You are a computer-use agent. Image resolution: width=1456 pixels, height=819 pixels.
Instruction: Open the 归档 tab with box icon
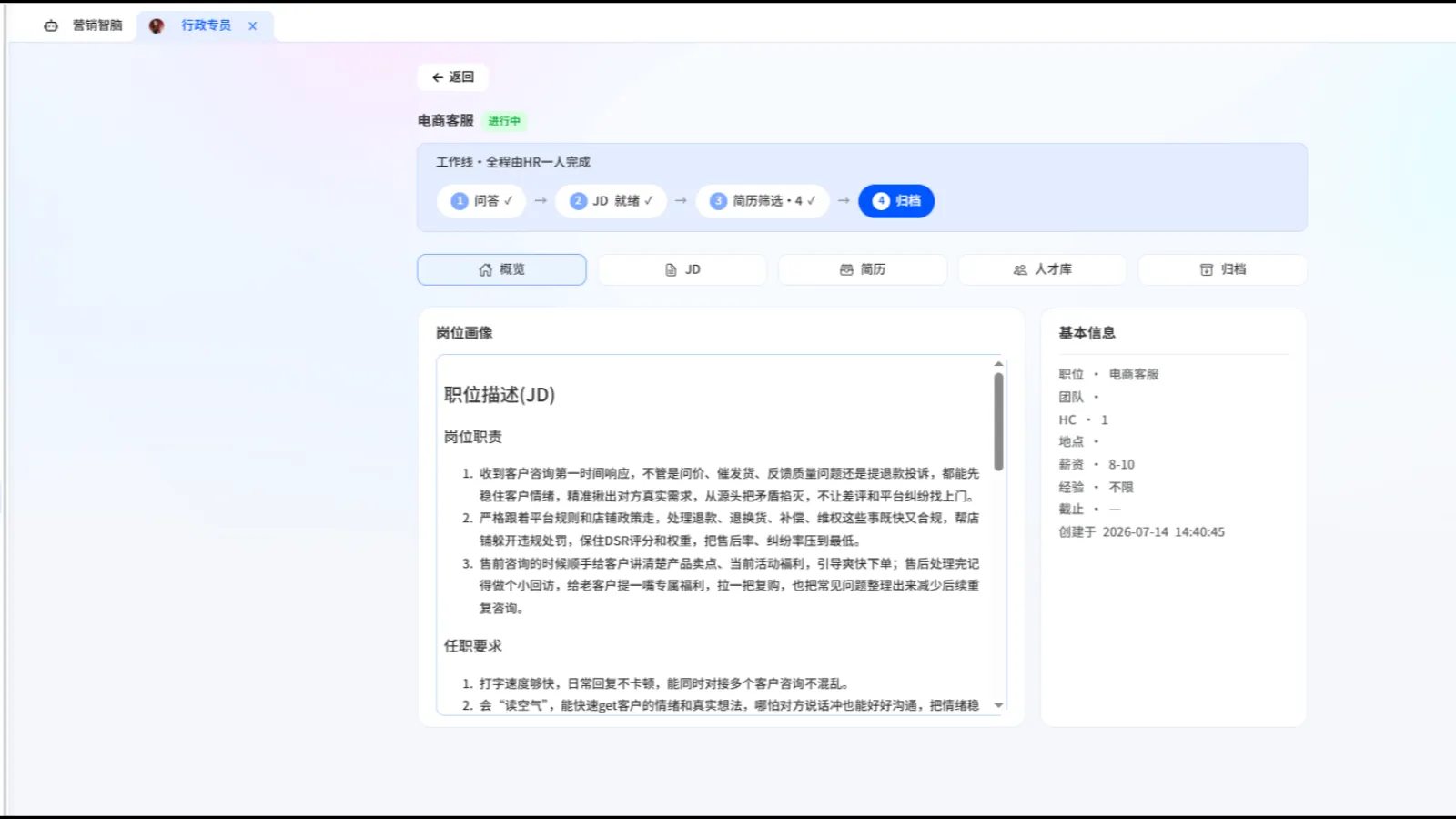[1223, 269]
